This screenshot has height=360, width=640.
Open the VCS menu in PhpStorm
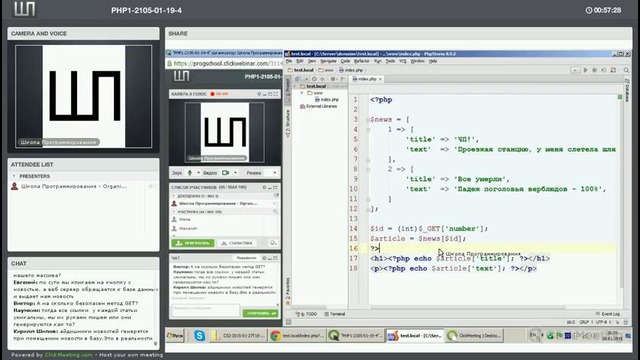click(403, 61)
